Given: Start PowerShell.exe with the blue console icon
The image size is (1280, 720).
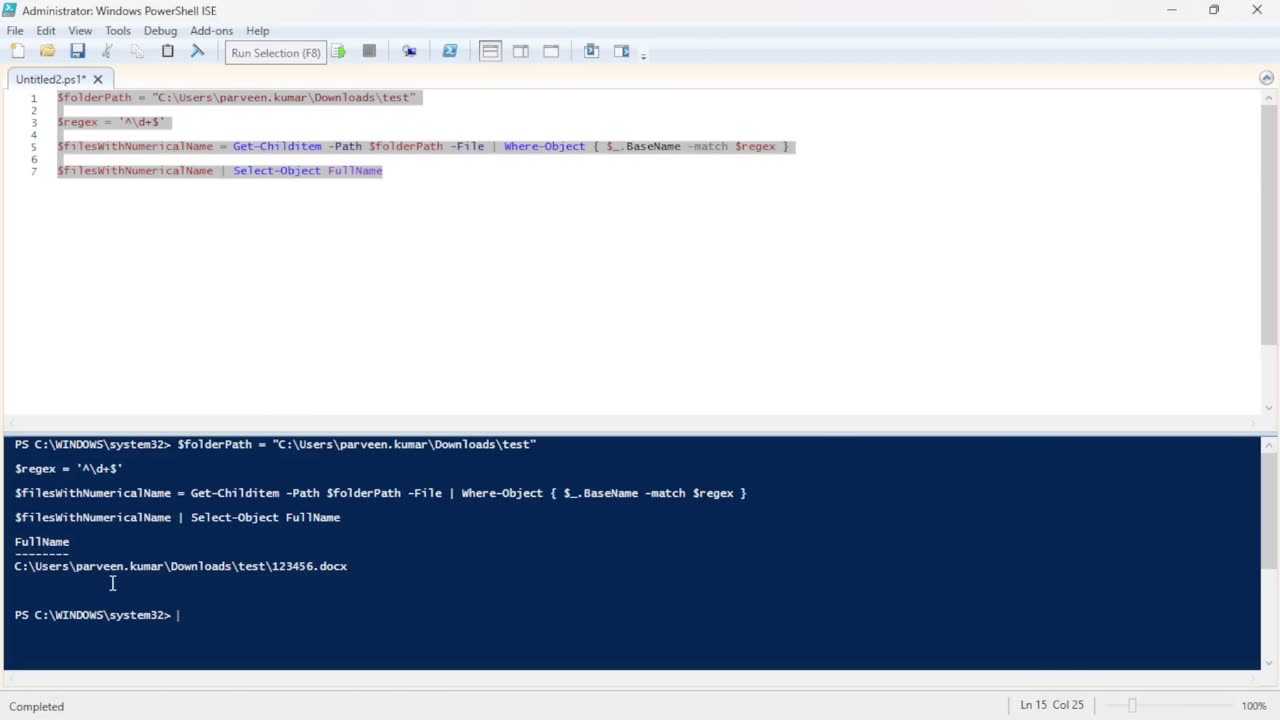Looking at the screenshot, I should pyautogui.click(x=450, y=51).
